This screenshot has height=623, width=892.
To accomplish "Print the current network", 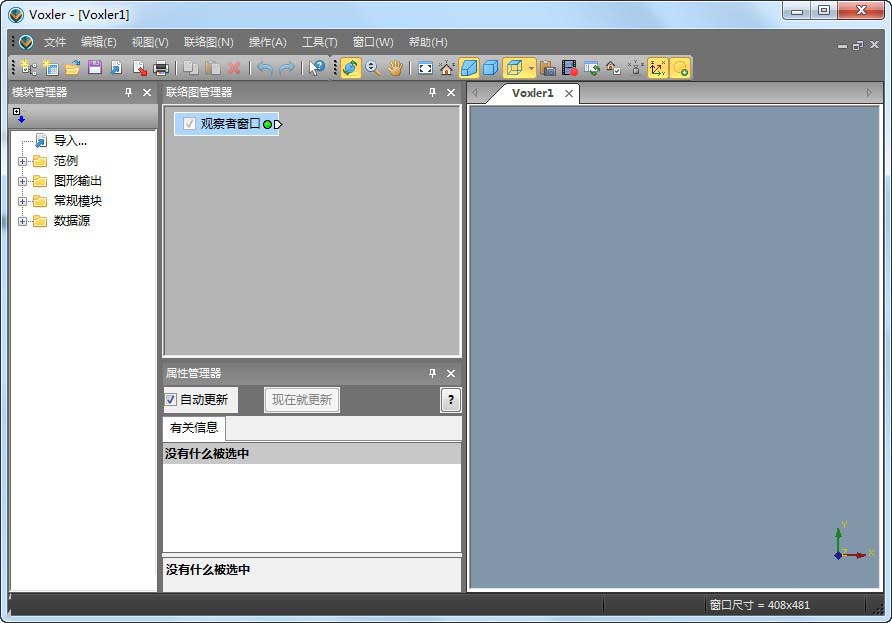I will tap(162, 67).
